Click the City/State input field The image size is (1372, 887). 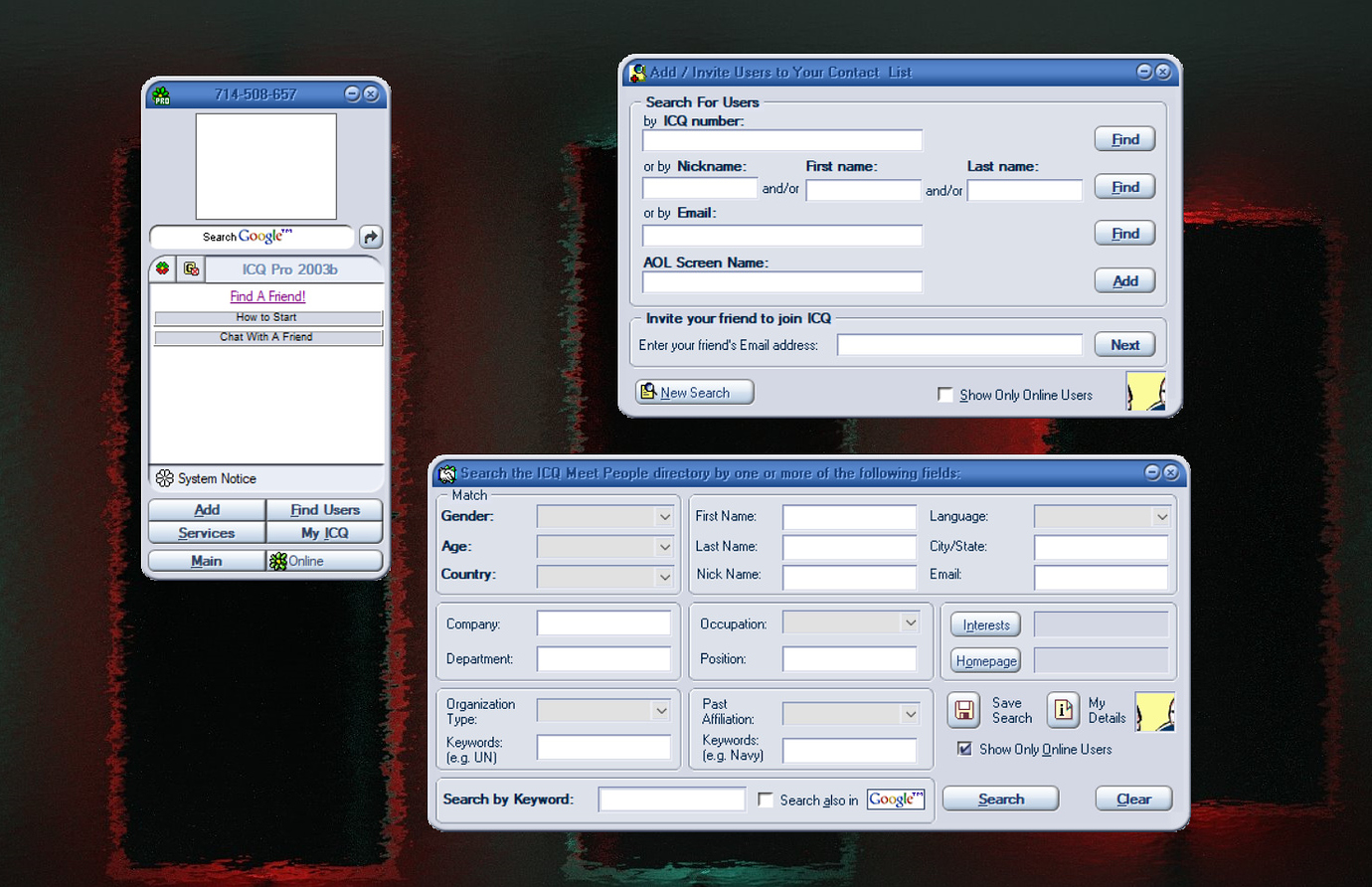1101,547
